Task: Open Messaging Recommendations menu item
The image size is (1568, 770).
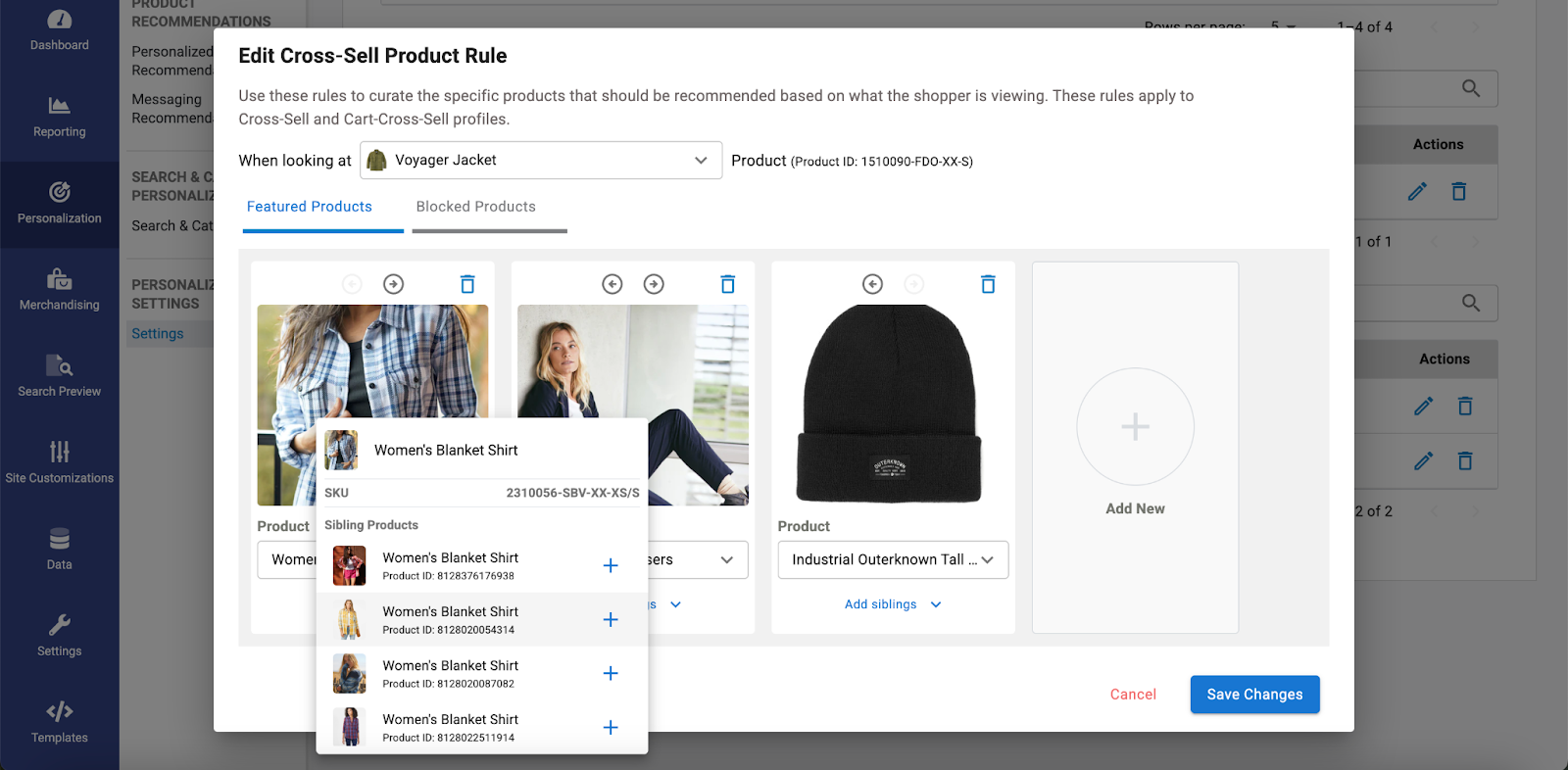Action: pyautogui.click(x=172, y=109)
